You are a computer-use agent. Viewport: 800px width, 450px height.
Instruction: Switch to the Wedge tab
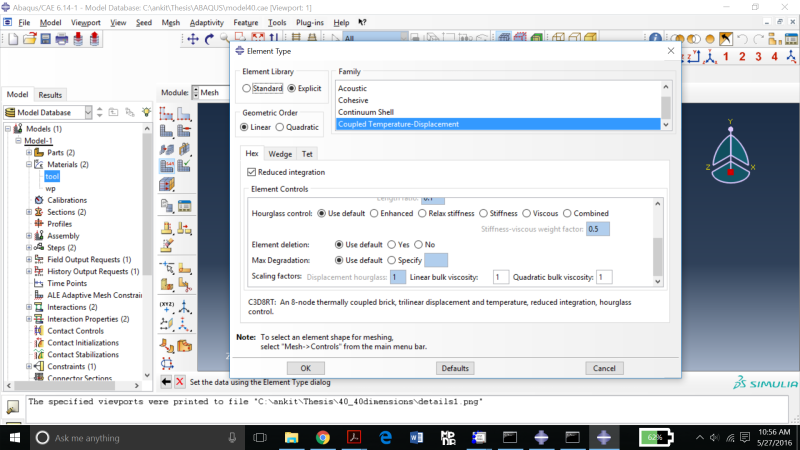(280, 154)
